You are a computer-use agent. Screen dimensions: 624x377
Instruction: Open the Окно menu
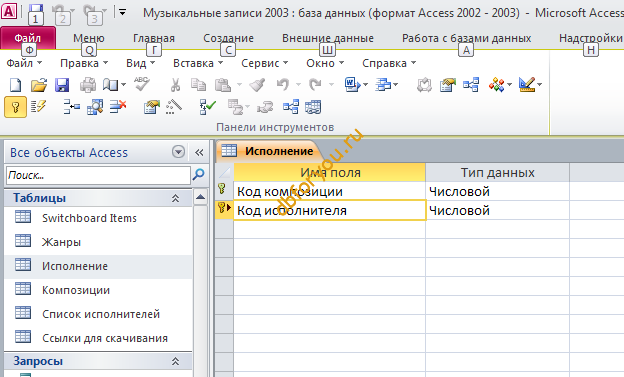coord(325,63)
